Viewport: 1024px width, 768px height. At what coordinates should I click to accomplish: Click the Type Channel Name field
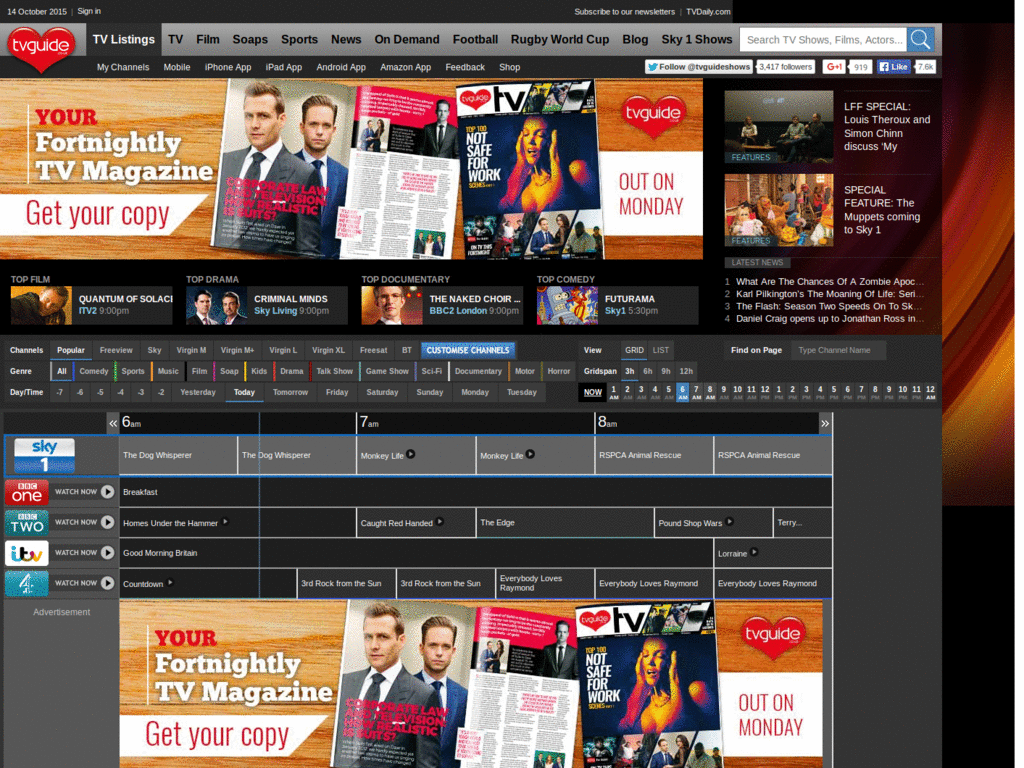[839, 350]
